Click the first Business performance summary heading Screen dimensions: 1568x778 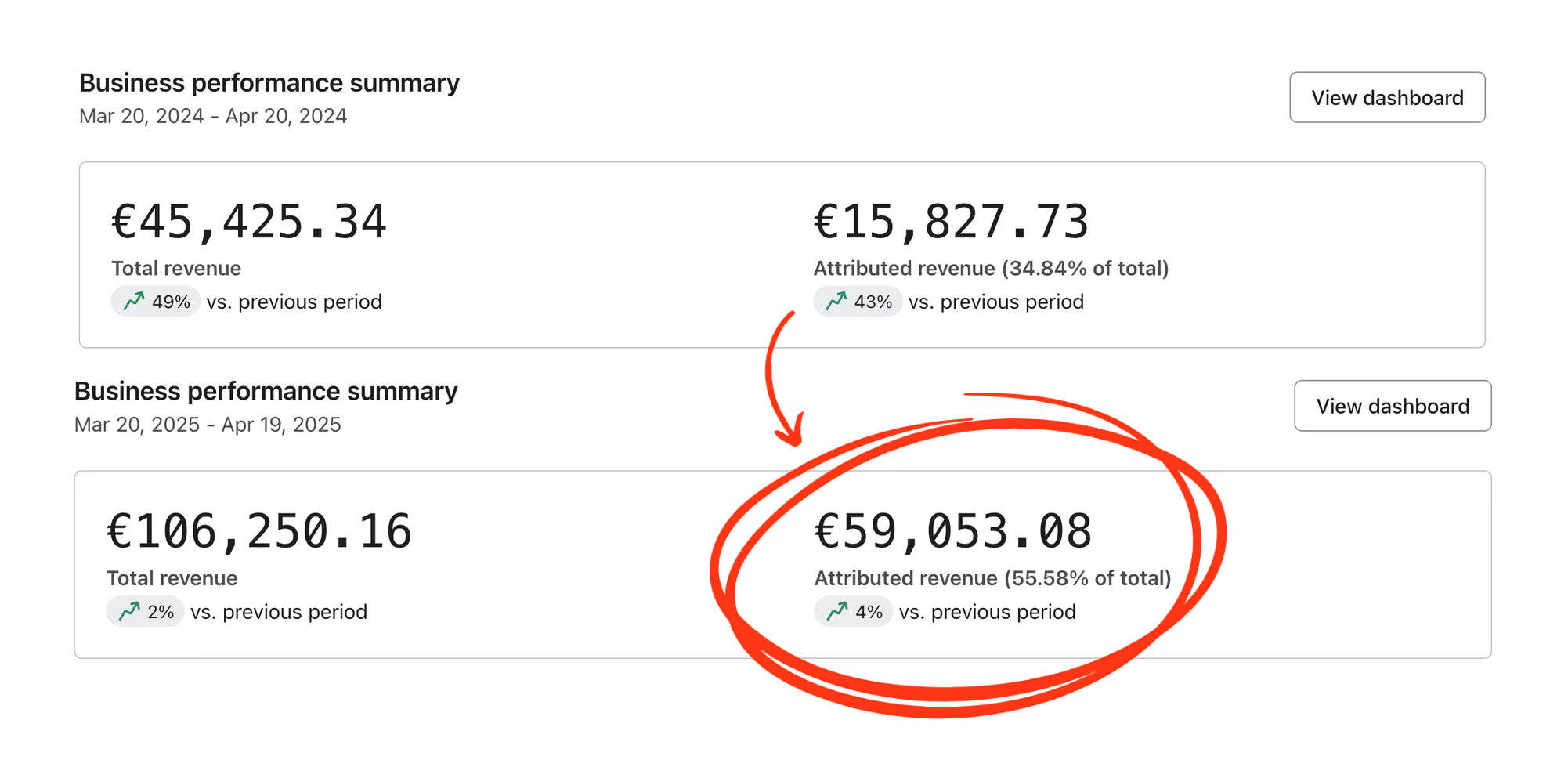coord(269,83)
